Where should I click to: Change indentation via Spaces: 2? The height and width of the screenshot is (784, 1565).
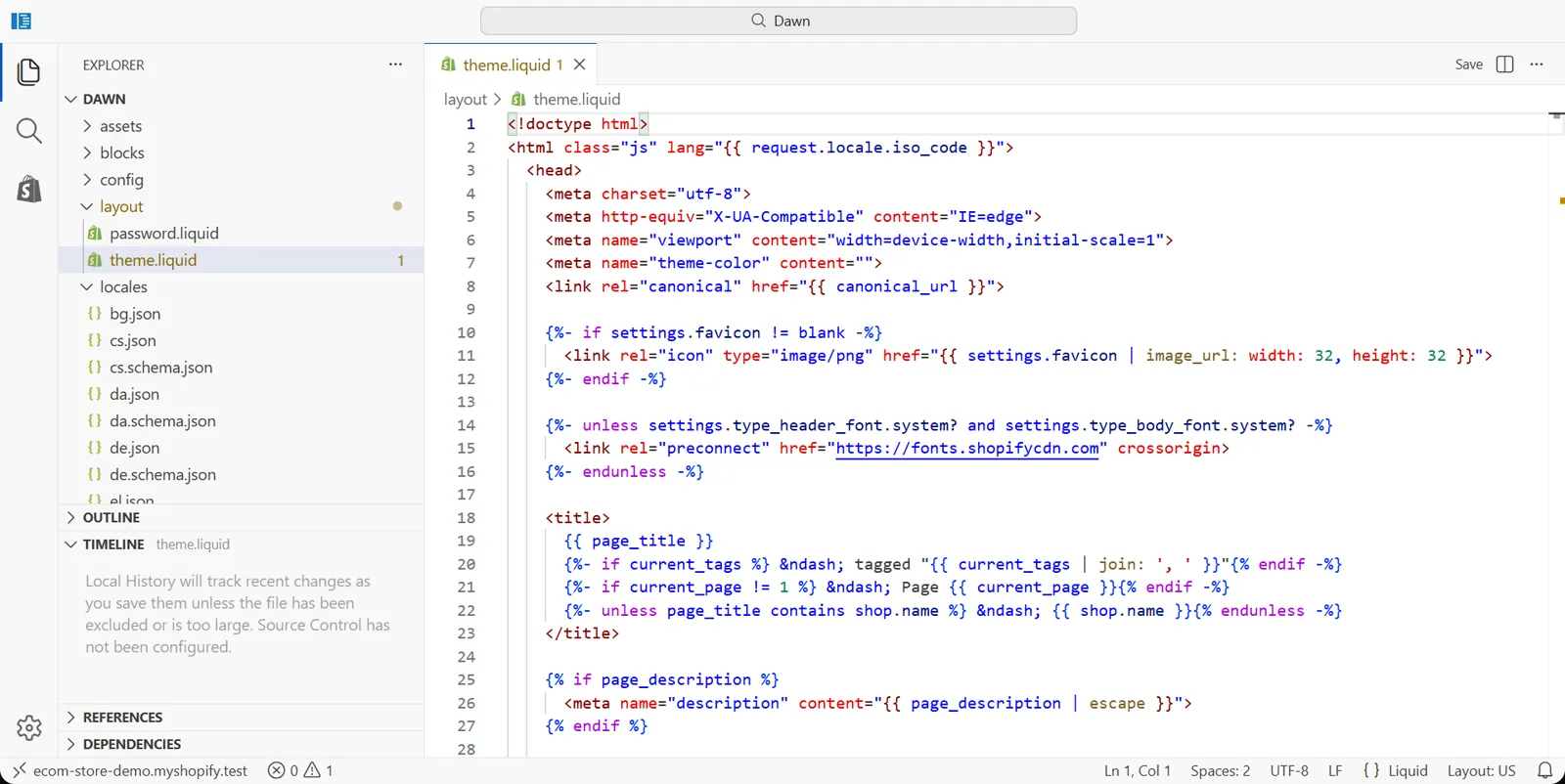(x=1220, y=770)
